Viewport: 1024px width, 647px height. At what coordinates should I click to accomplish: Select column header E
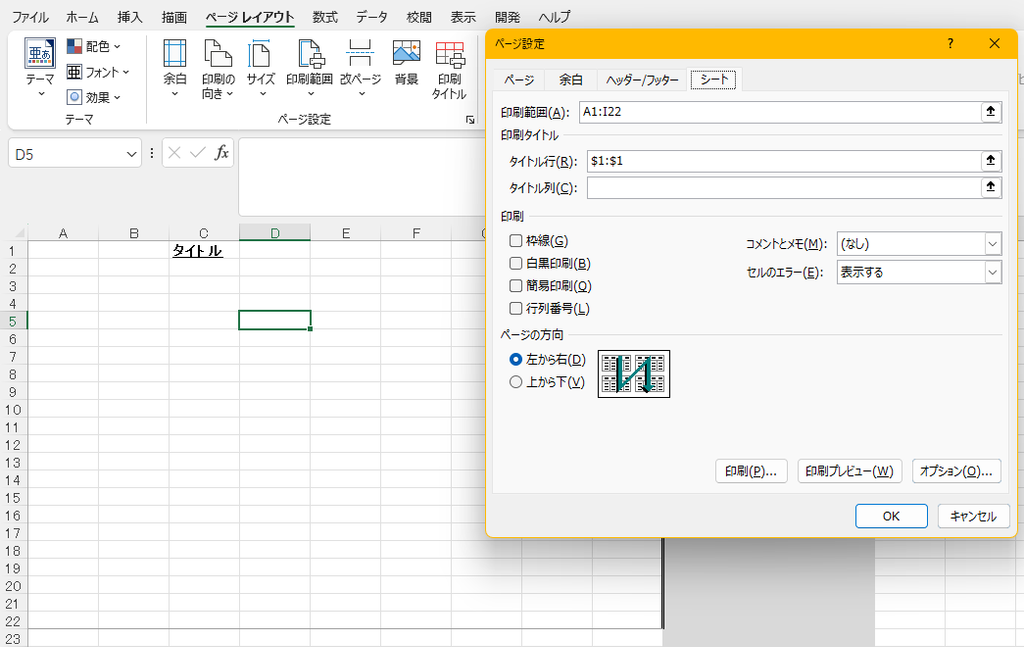(345, 233)
